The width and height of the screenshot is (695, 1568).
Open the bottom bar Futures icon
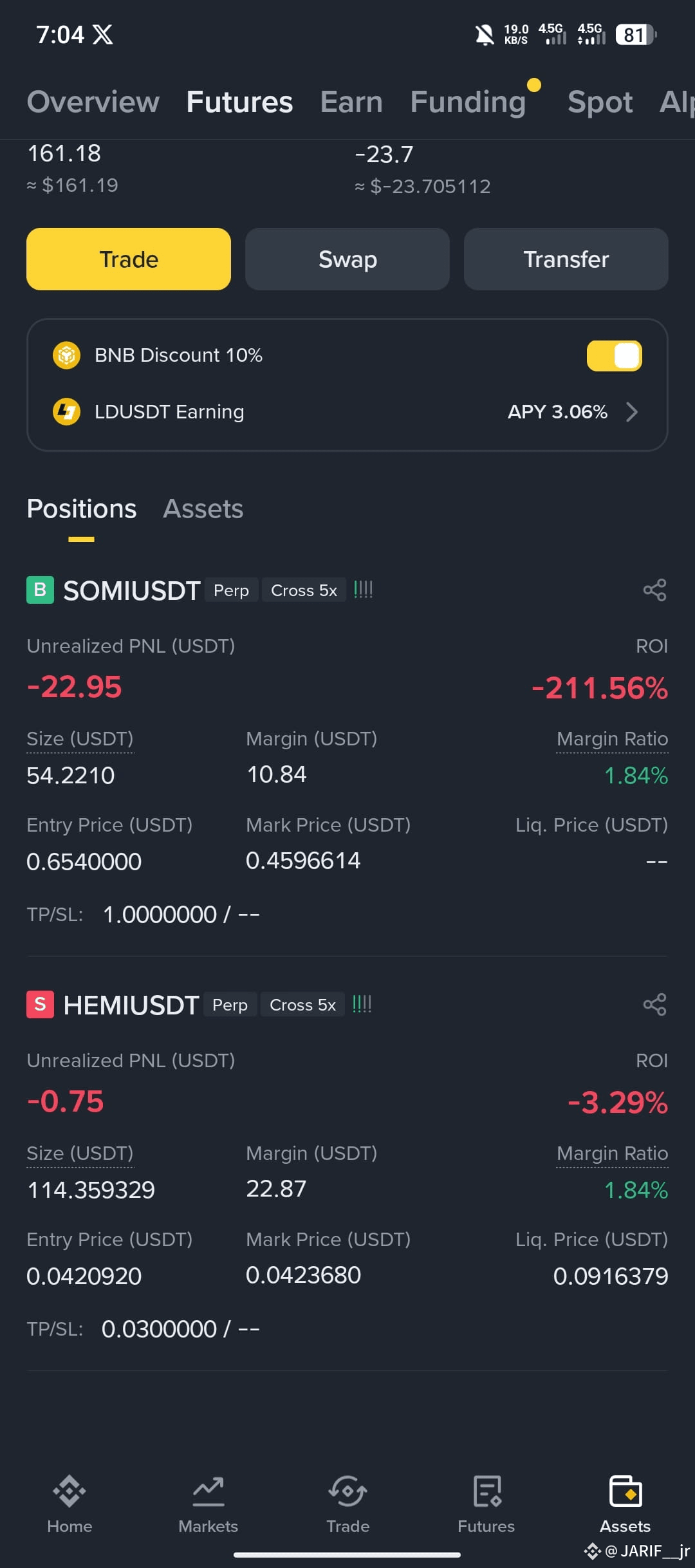click(487, 1491)
